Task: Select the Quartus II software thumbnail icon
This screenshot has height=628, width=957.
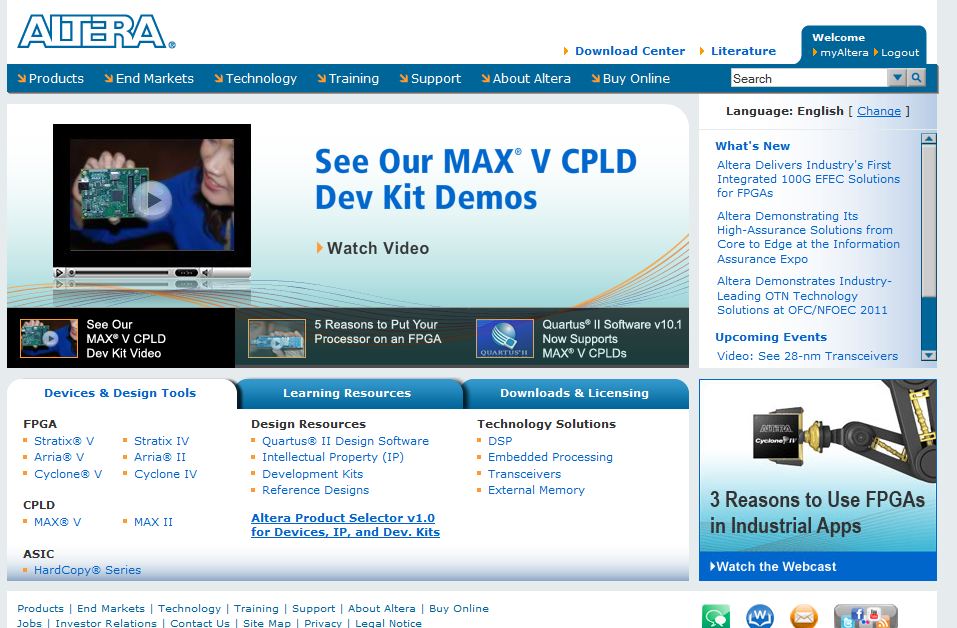Action: 504,338
